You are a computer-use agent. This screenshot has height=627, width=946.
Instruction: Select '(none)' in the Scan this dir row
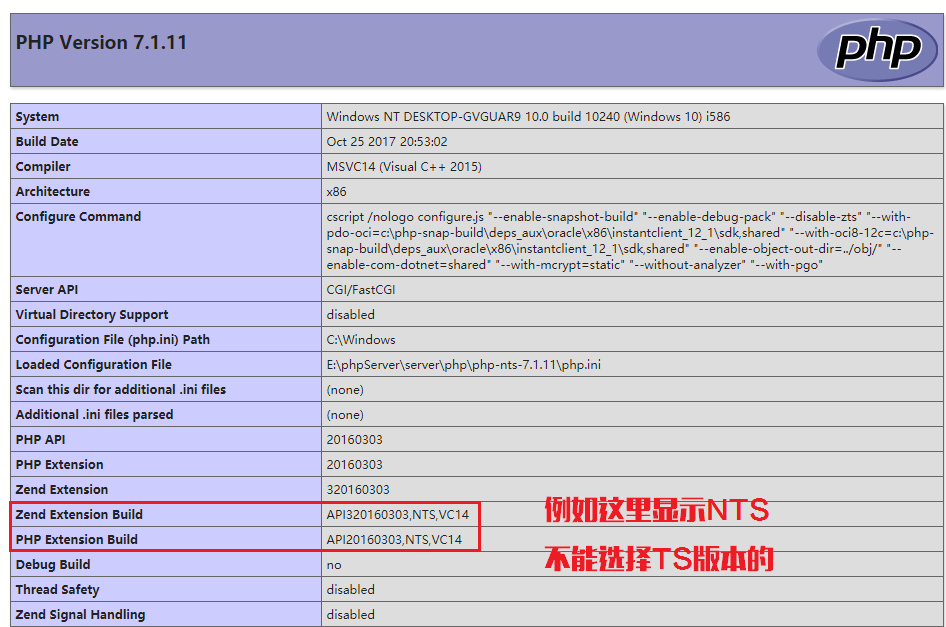click(345, 390)
